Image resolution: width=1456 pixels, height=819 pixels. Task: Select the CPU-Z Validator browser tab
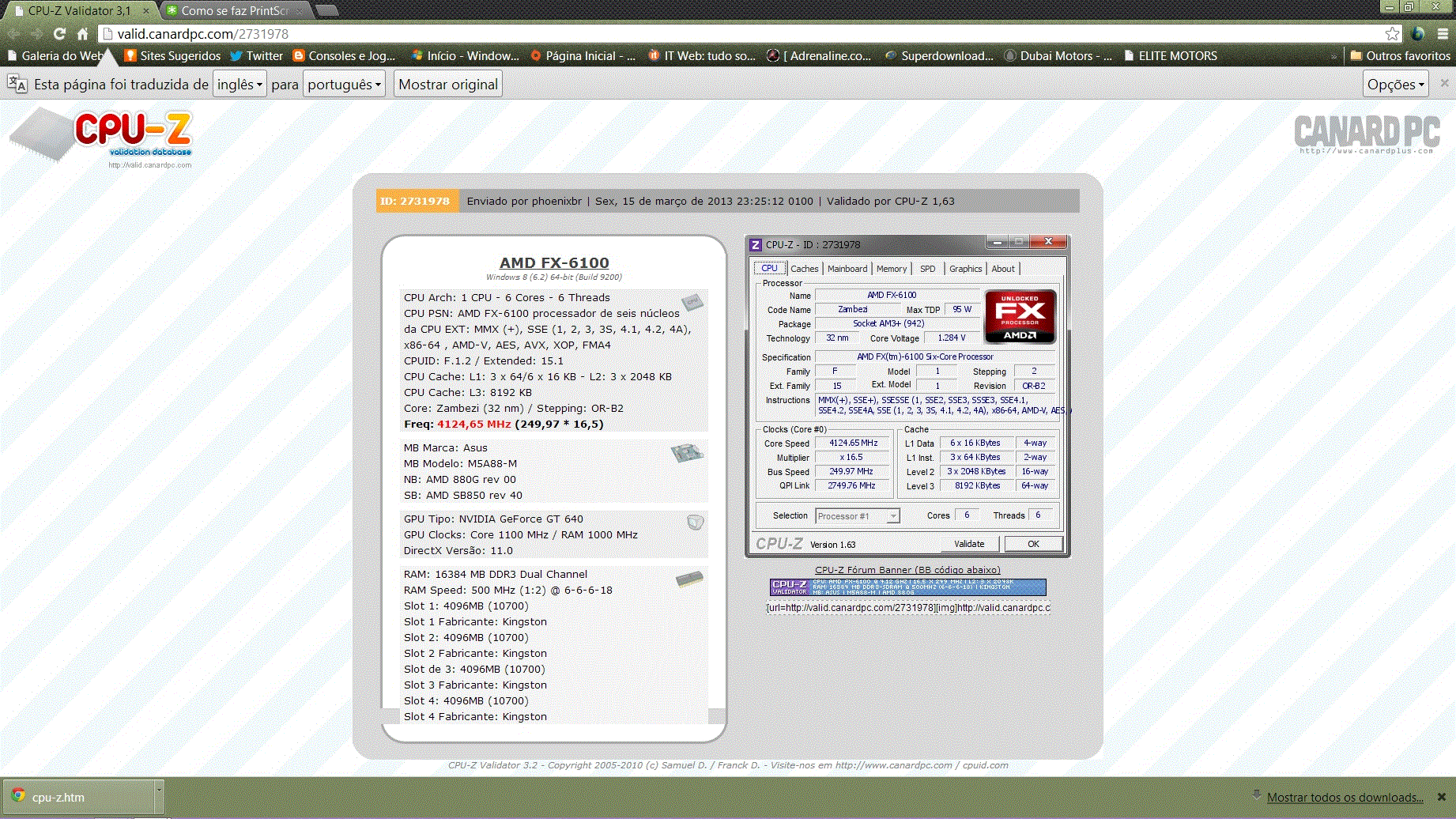[79, 10]
